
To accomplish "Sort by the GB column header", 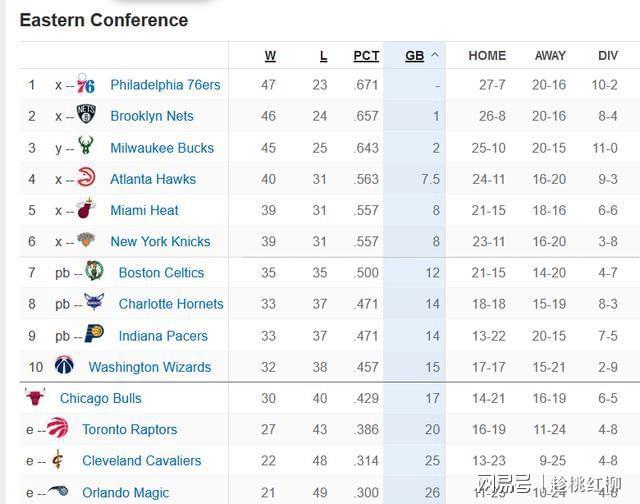I will point(415,56).
